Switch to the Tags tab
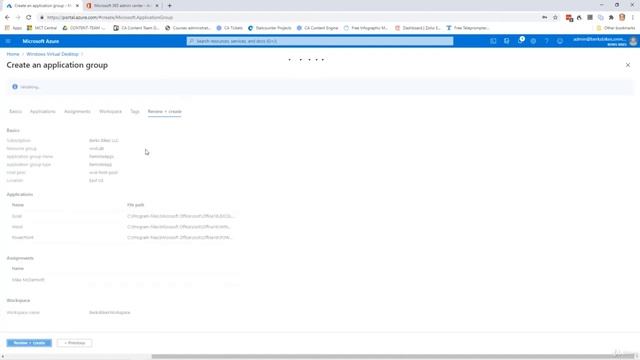The image size is (640, 360). (x=135, y=111)
